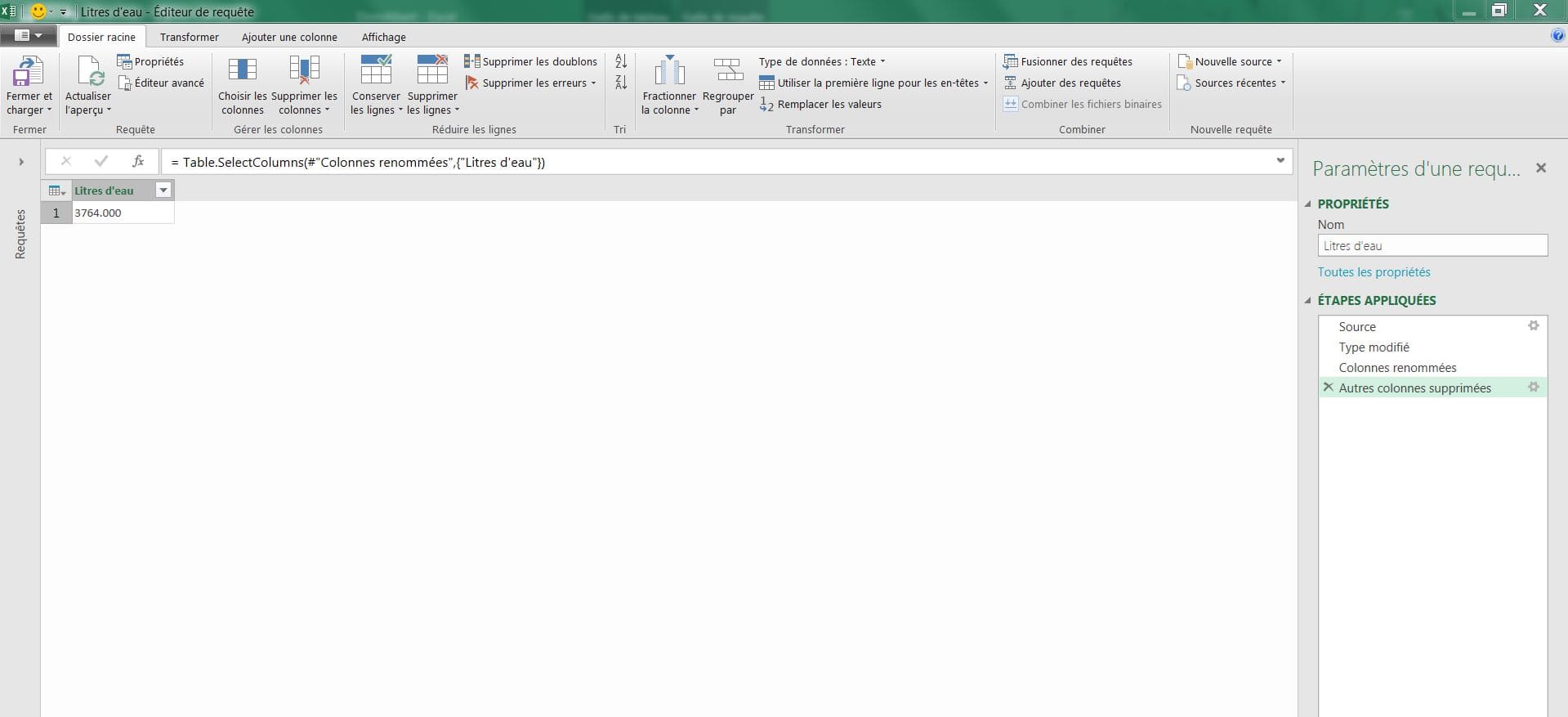Open Toutes les propriétés link
The image size is (1568, 717).
coord(1374,271)
